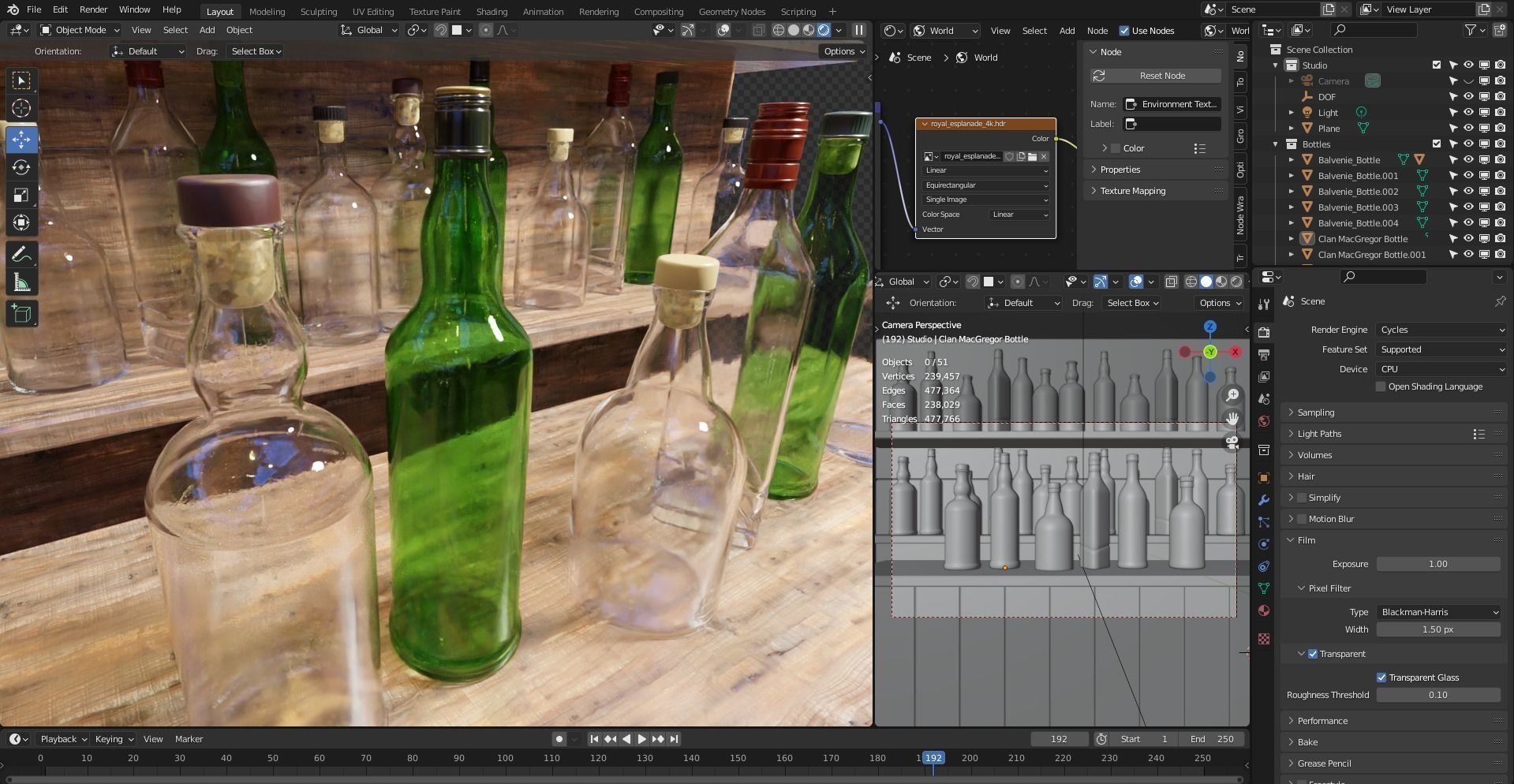Hide Balvenie_Bottle.002 in the outliner viewport

[x=1468, y=191]
